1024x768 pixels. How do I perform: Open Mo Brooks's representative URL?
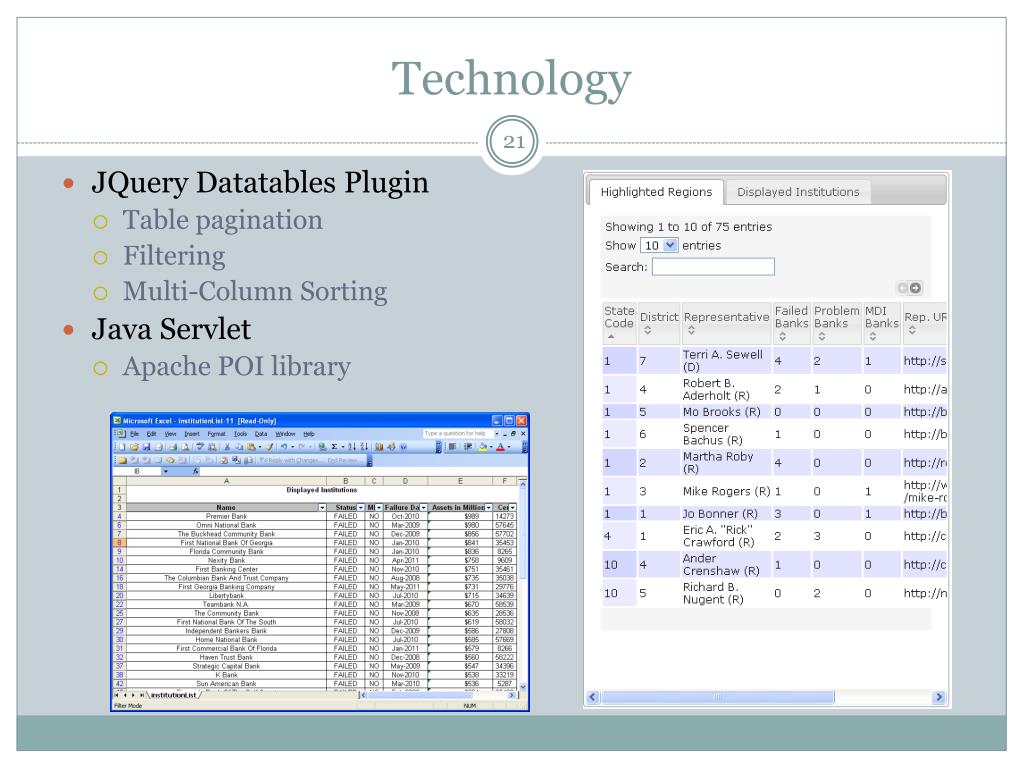[x=925, y=412]
